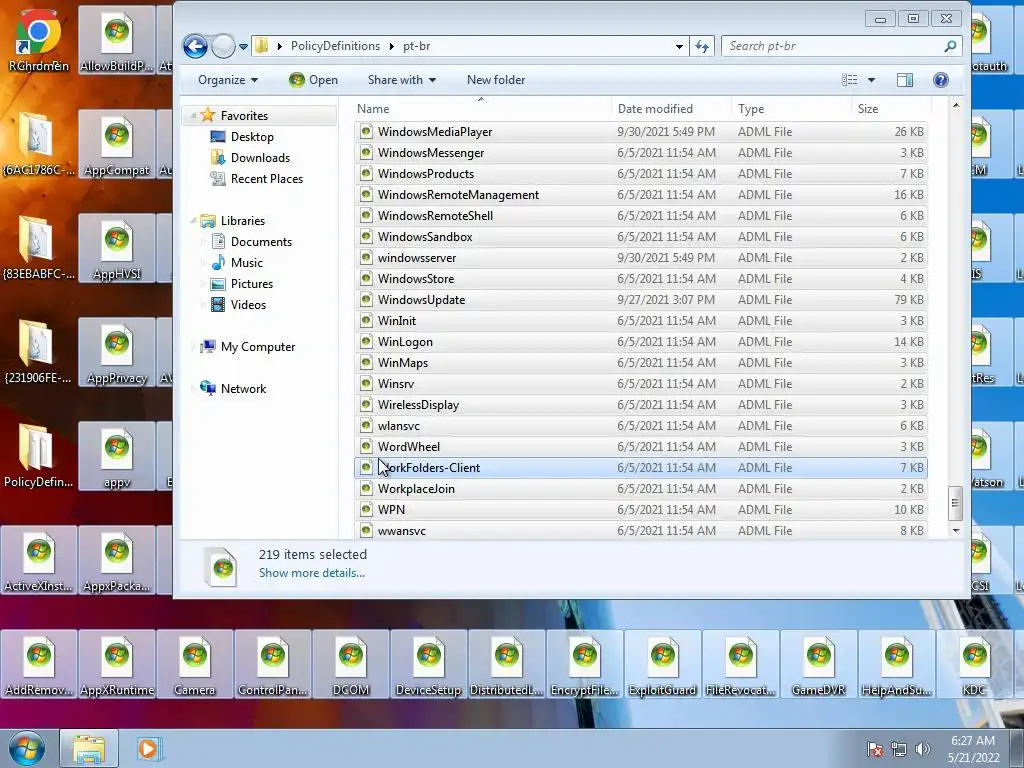Open the Videos library
Viewport: 1024px width, 768px height.
[x=248, y=304]
